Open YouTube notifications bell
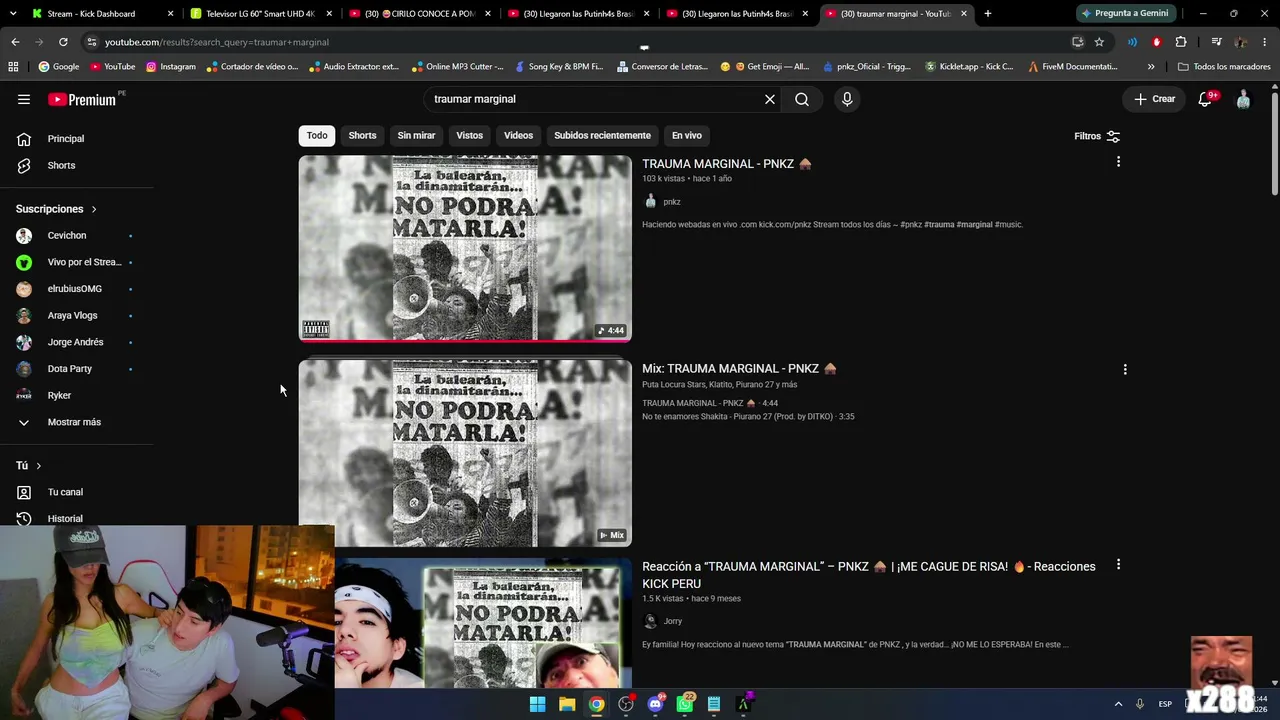 pyautogui.click(x=1206, y=99)
